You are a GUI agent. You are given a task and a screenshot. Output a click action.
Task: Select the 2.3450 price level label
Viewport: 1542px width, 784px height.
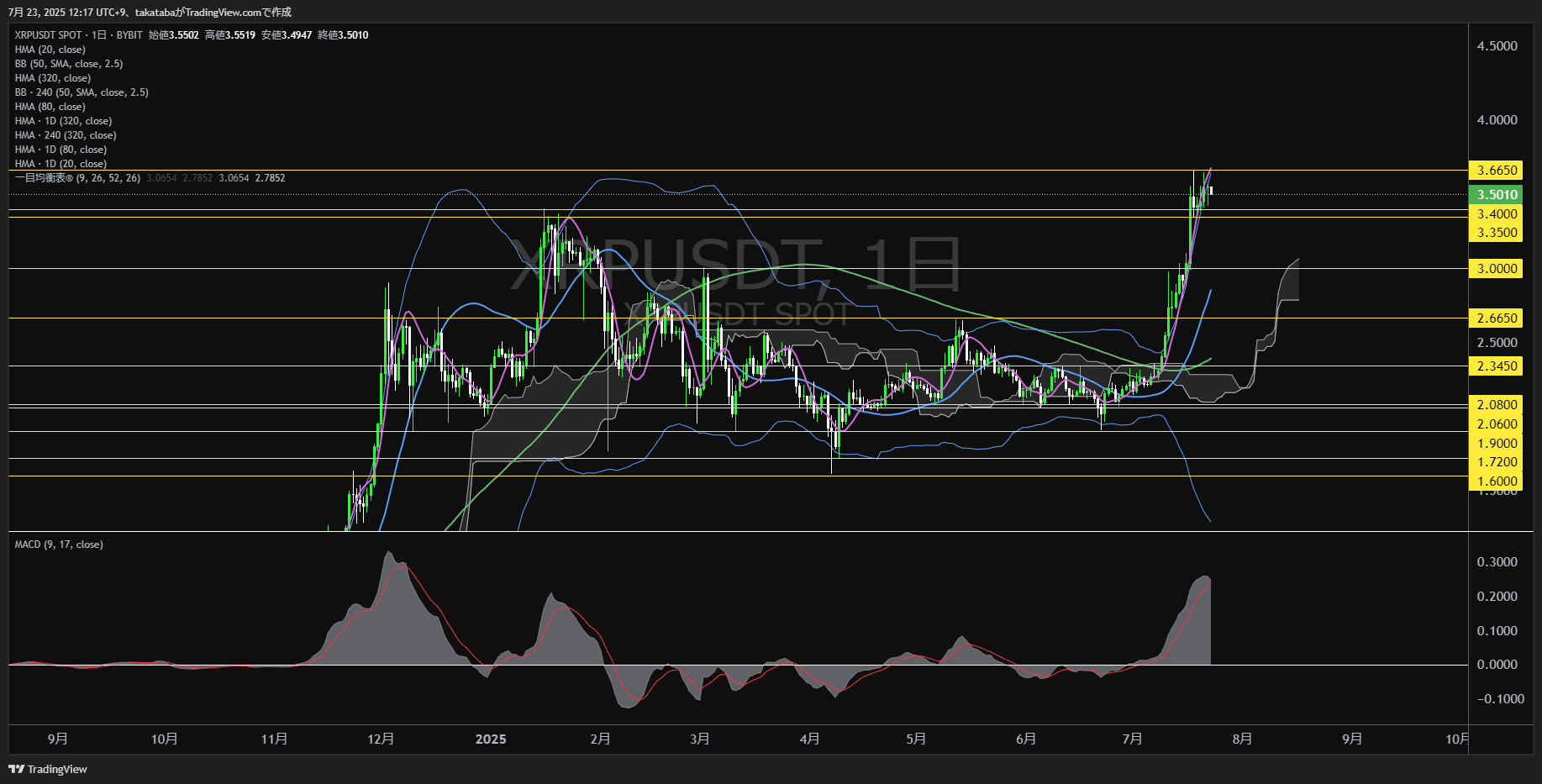[x=1497, y=366]
